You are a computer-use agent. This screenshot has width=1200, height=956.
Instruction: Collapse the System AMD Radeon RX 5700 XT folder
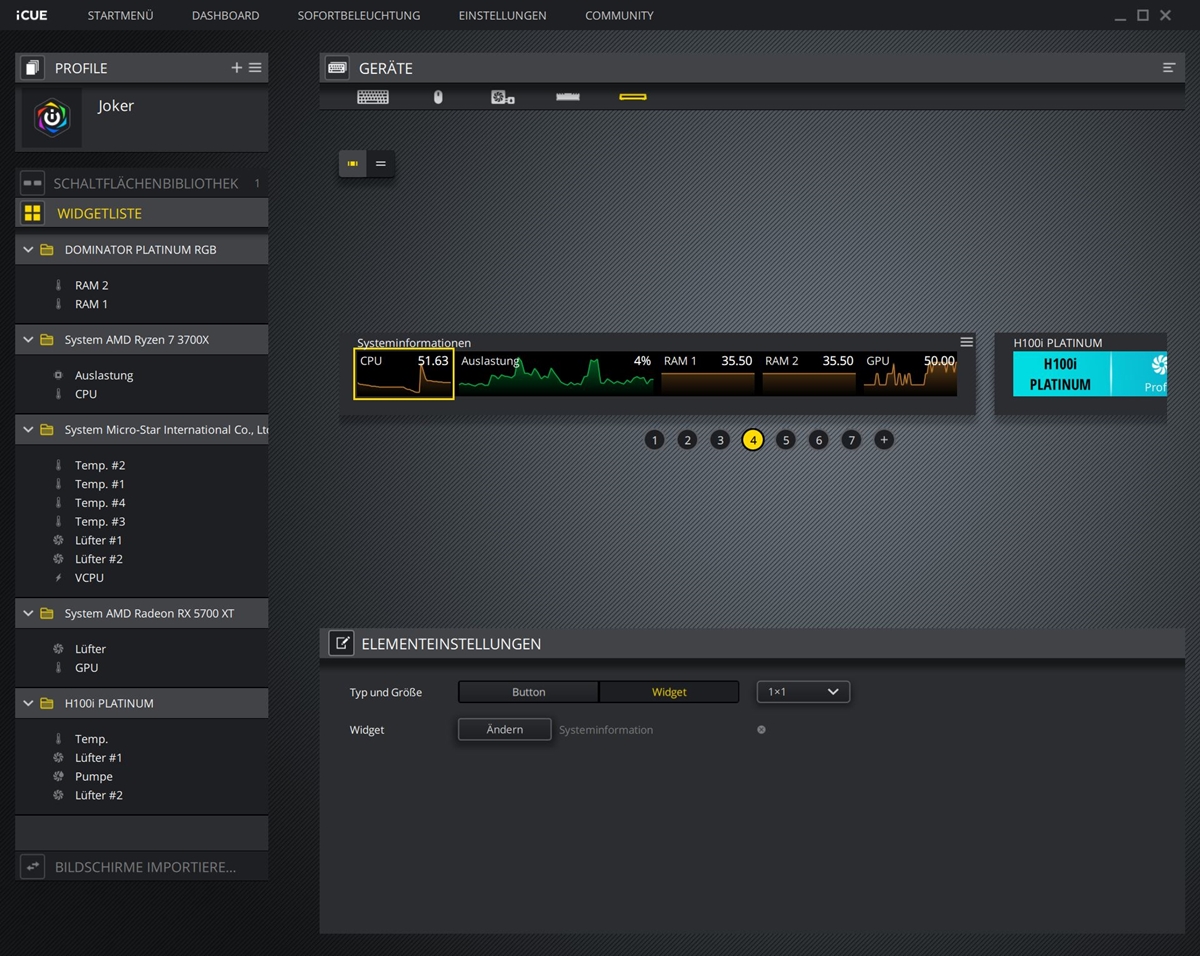(x=28, y=614)
